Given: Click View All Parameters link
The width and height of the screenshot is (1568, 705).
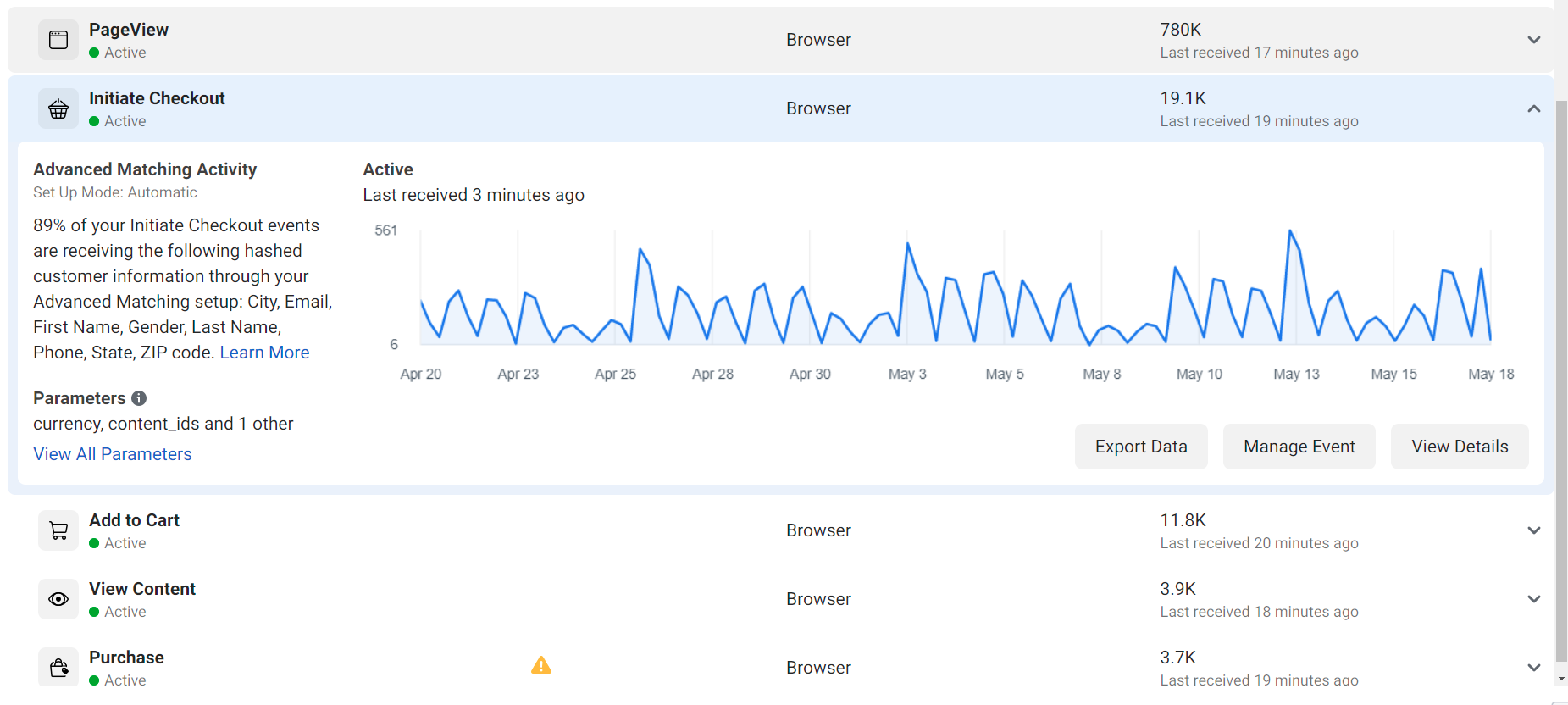Looking at the screenshot, I should [113, 454].
